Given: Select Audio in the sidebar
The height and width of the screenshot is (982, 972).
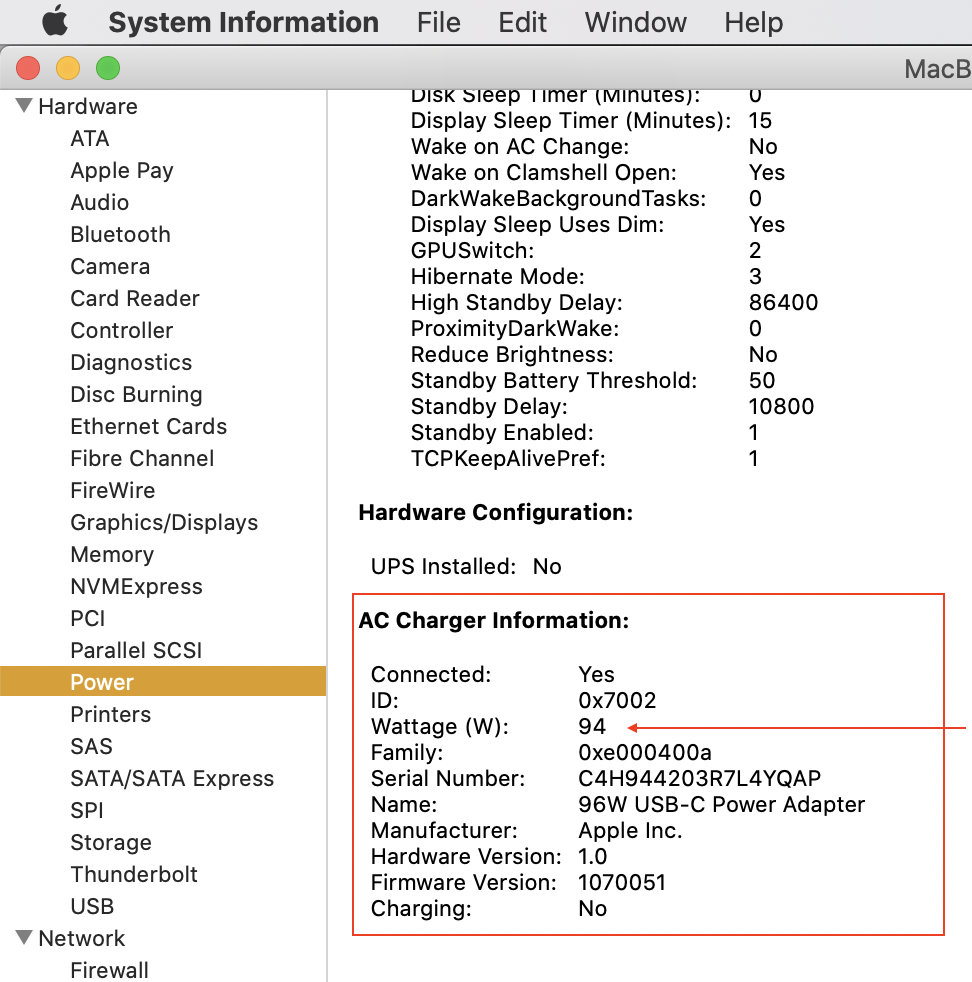Looking at the screenshot, I should (x=99, y=202).
